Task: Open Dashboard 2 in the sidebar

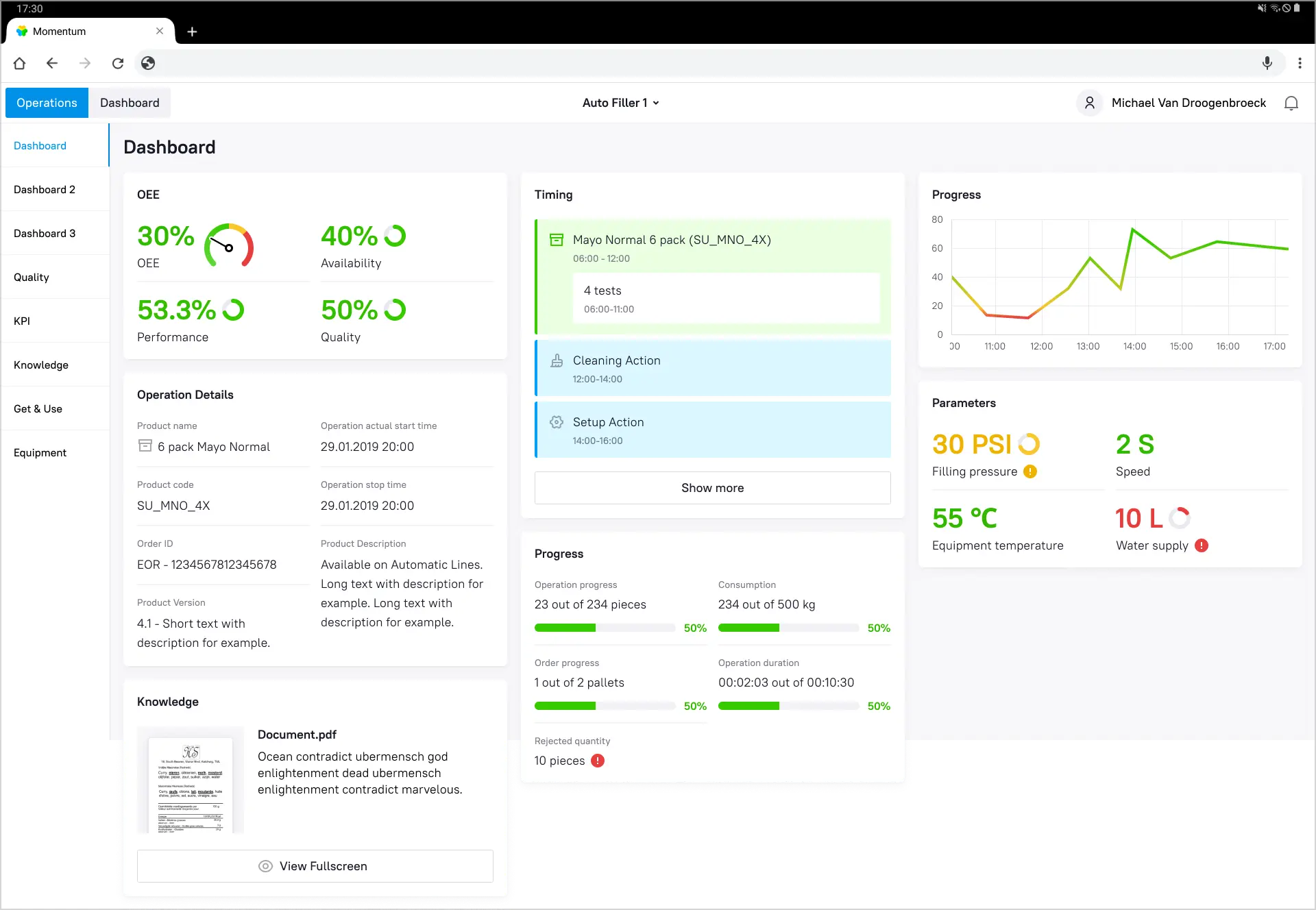Action: pos(55,189)
